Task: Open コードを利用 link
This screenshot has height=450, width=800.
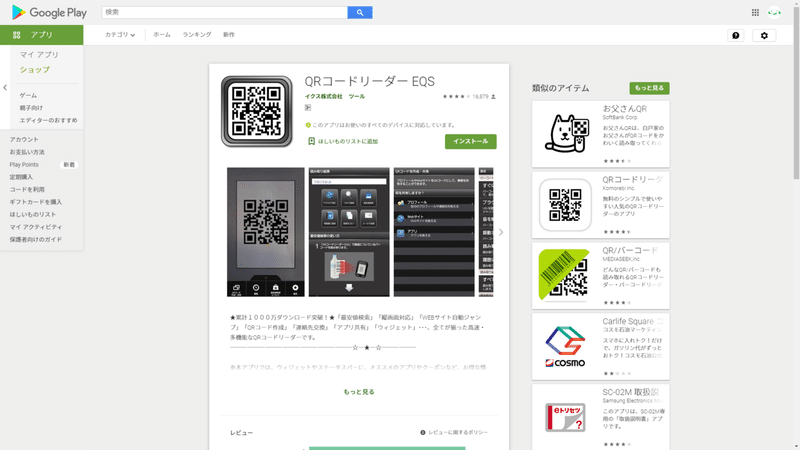Action: coord(27,189)
